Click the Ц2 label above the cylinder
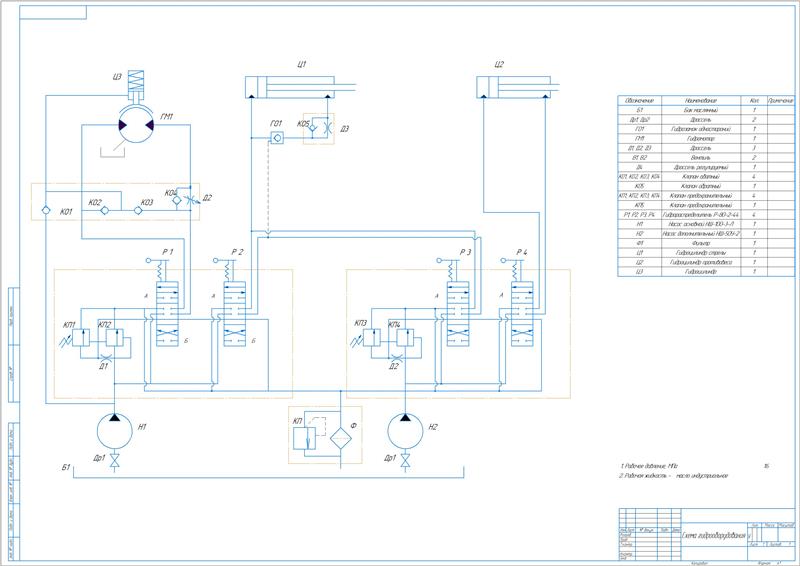The height and width of the screenshot is (566, 800). [499, 64]
